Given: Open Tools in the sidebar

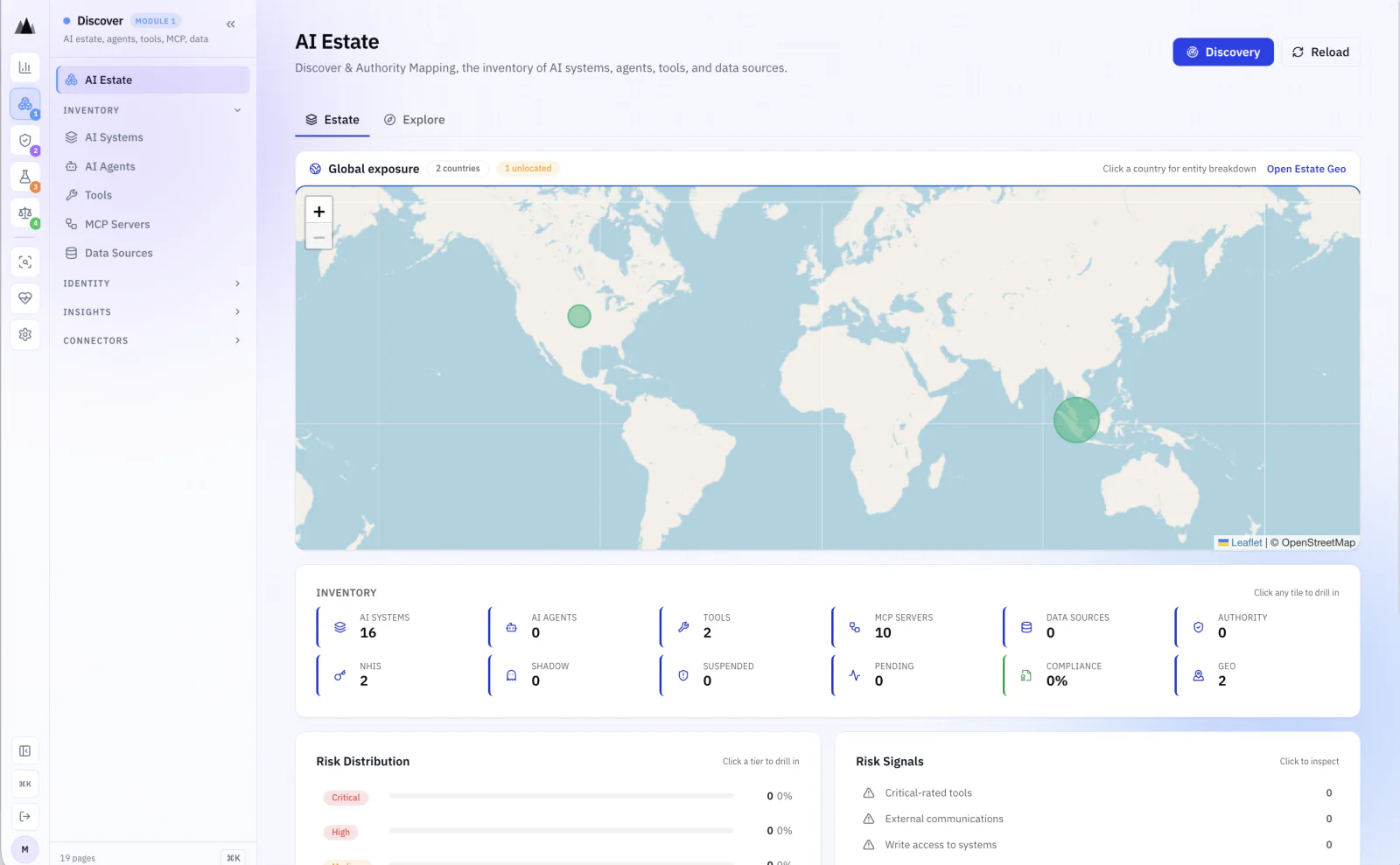Looking at the screenshot, I should (x=153, y=195).
